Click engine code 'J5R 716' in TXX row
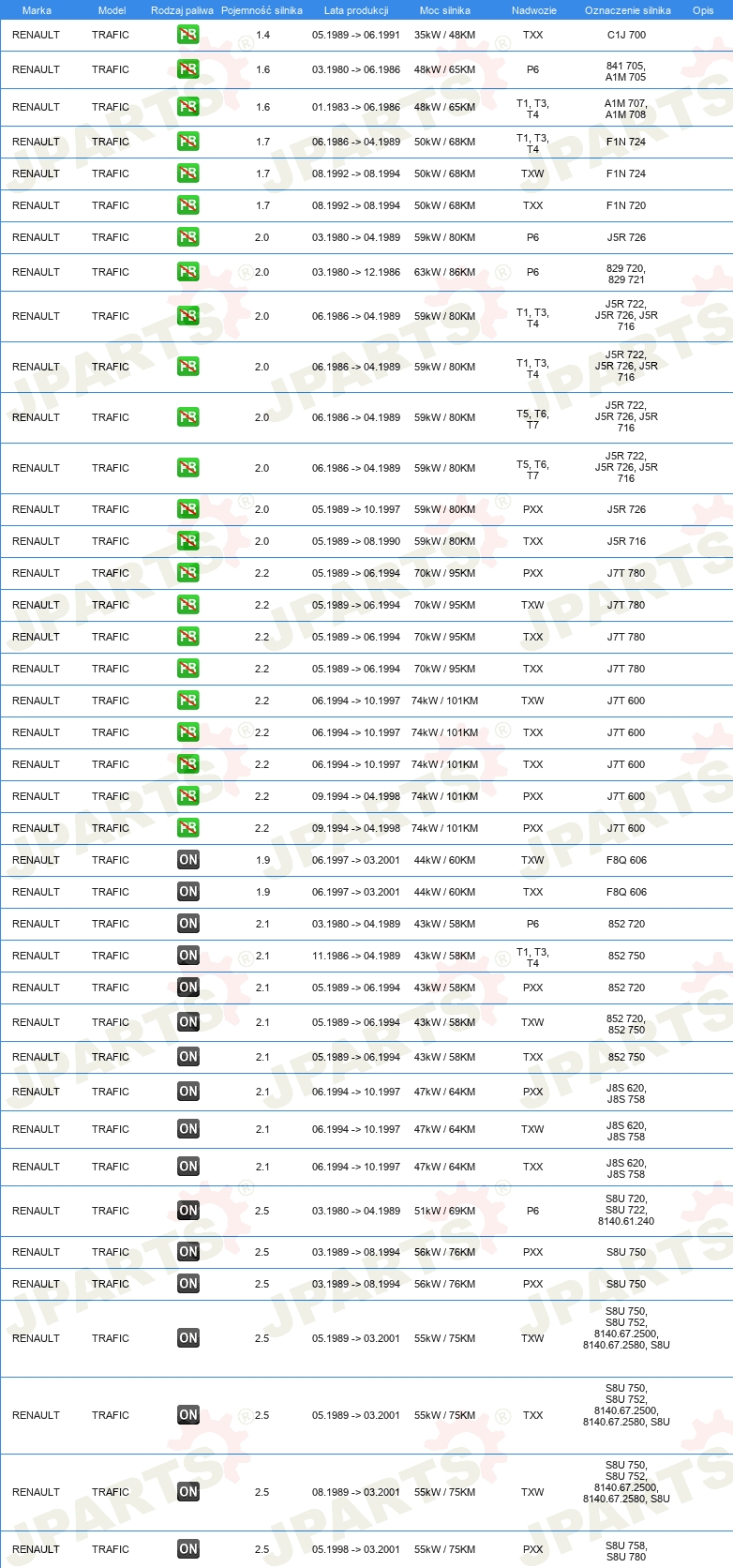The image size is (733, 1568). click(626, 541)
